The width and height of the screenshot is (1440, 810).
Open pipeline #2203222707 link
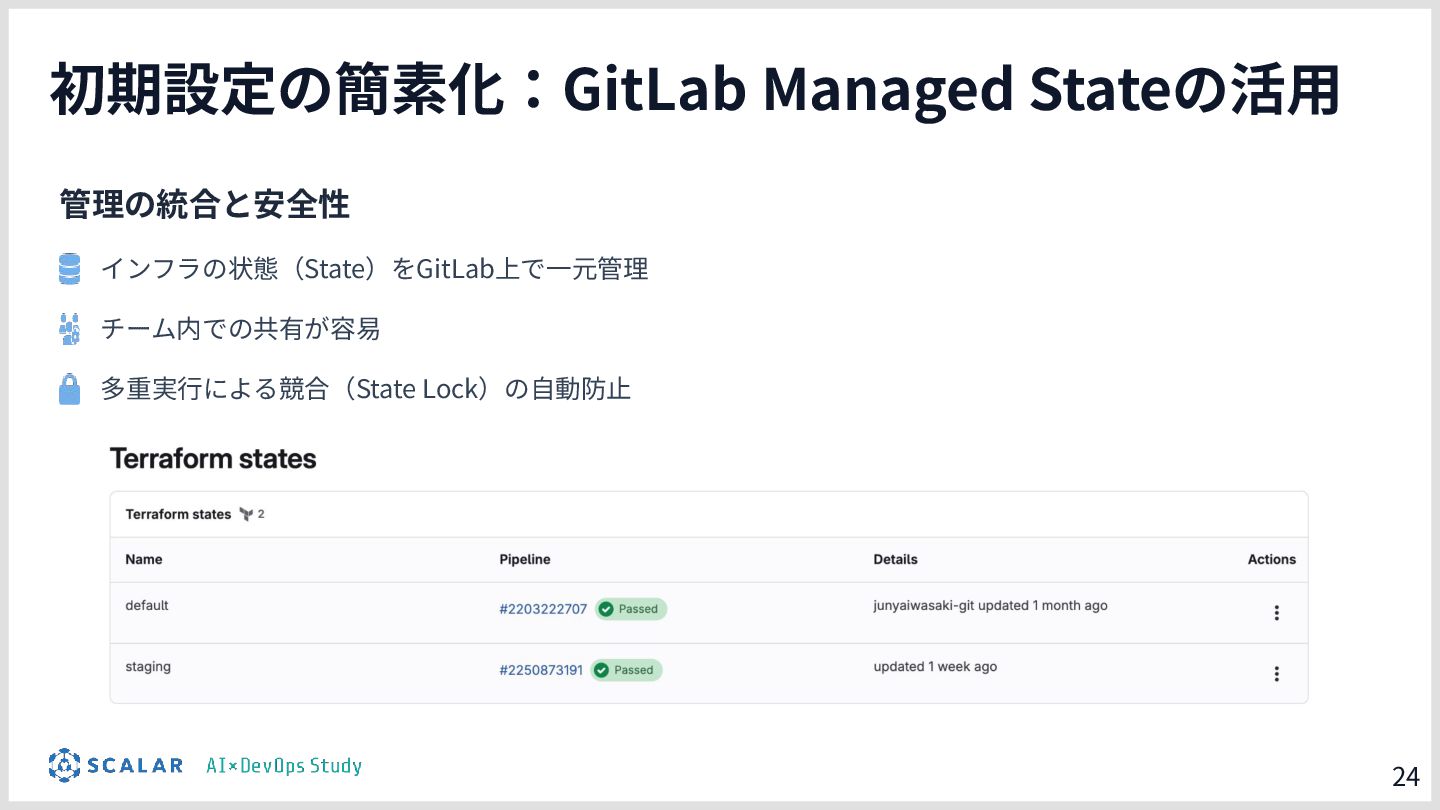tap(543, 609)
